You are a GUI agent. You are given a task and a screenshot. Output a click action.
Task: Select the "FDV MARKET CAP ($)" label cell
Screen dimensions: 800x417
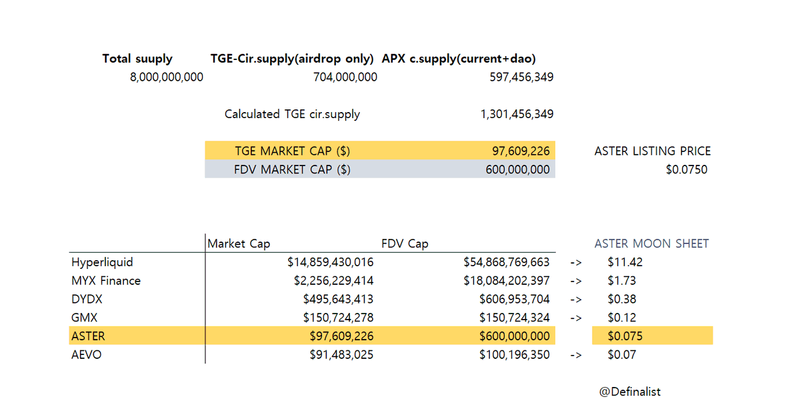(x=292, y=169)
